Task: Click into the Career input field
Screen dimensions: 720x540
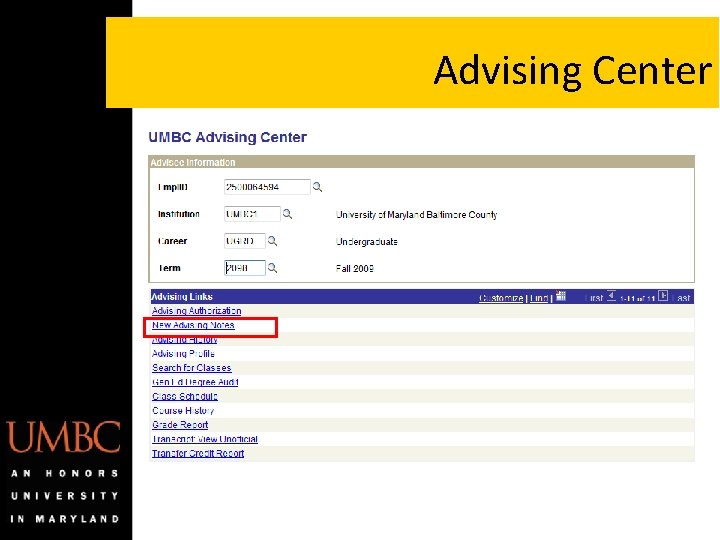Action: (245, 241)
